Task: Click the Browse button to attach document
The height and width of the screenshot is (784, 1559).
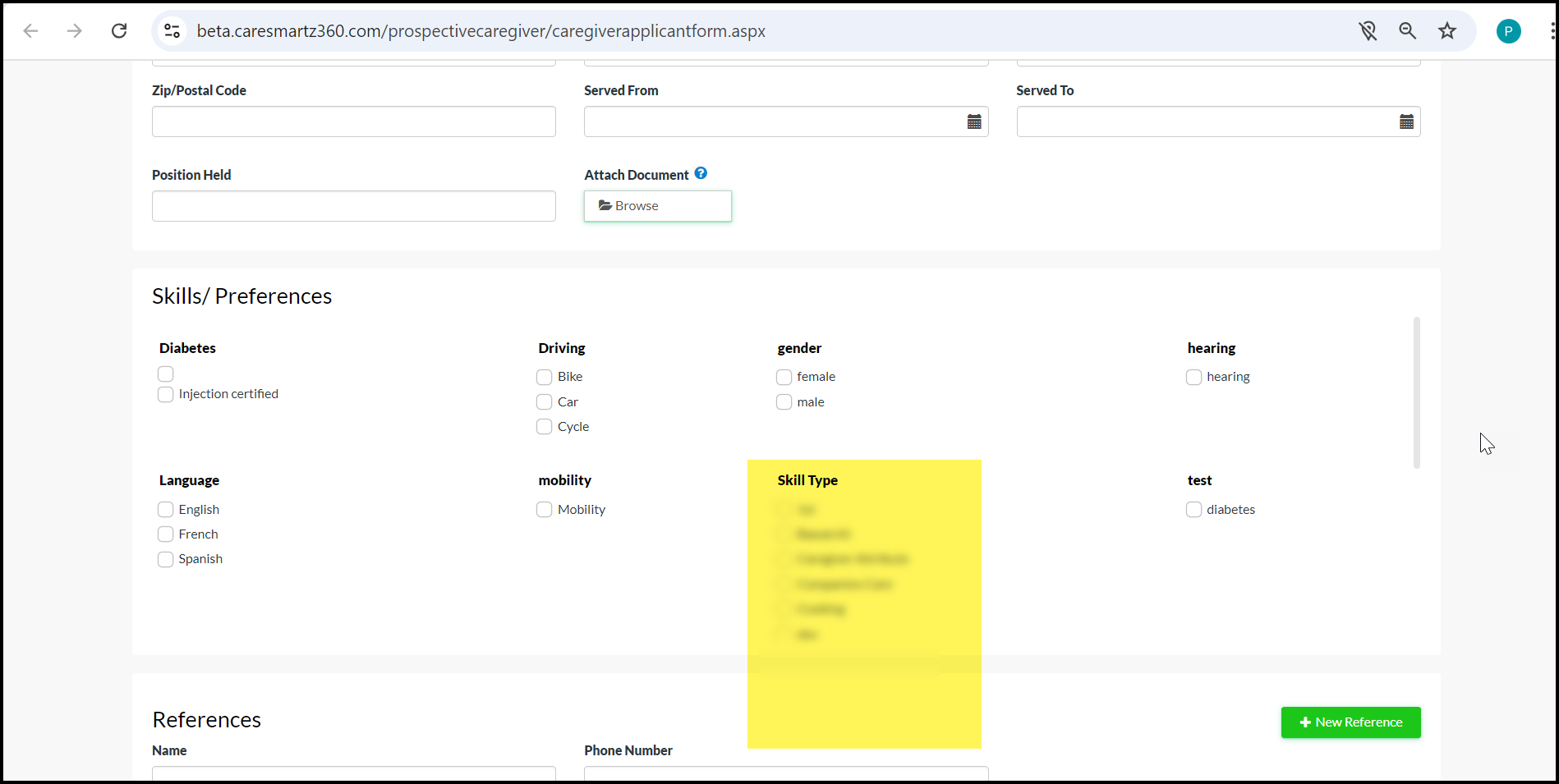Action: coord(657,206)
